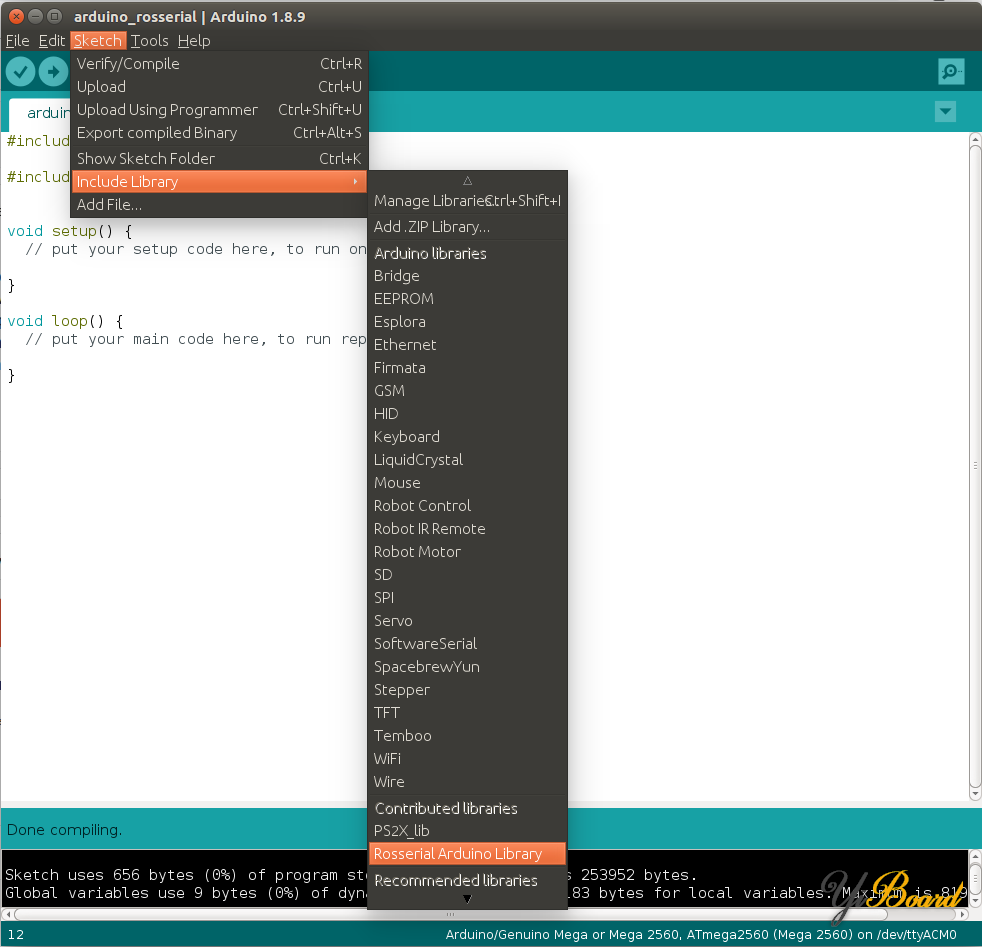
Task: Select Add File... entry
Action: click(x=219, y=205)
